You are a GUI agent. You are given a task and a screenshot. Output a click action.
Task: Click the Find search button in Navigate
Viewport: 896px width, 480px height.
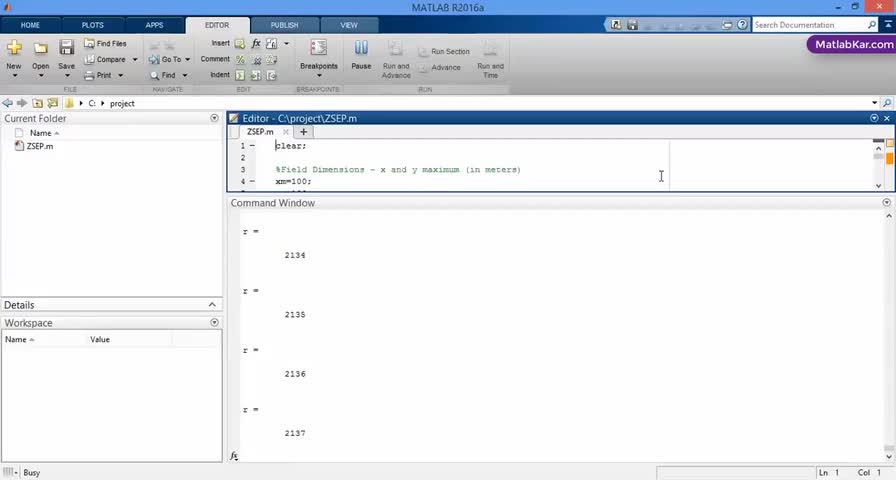click(x=163, y=75)
